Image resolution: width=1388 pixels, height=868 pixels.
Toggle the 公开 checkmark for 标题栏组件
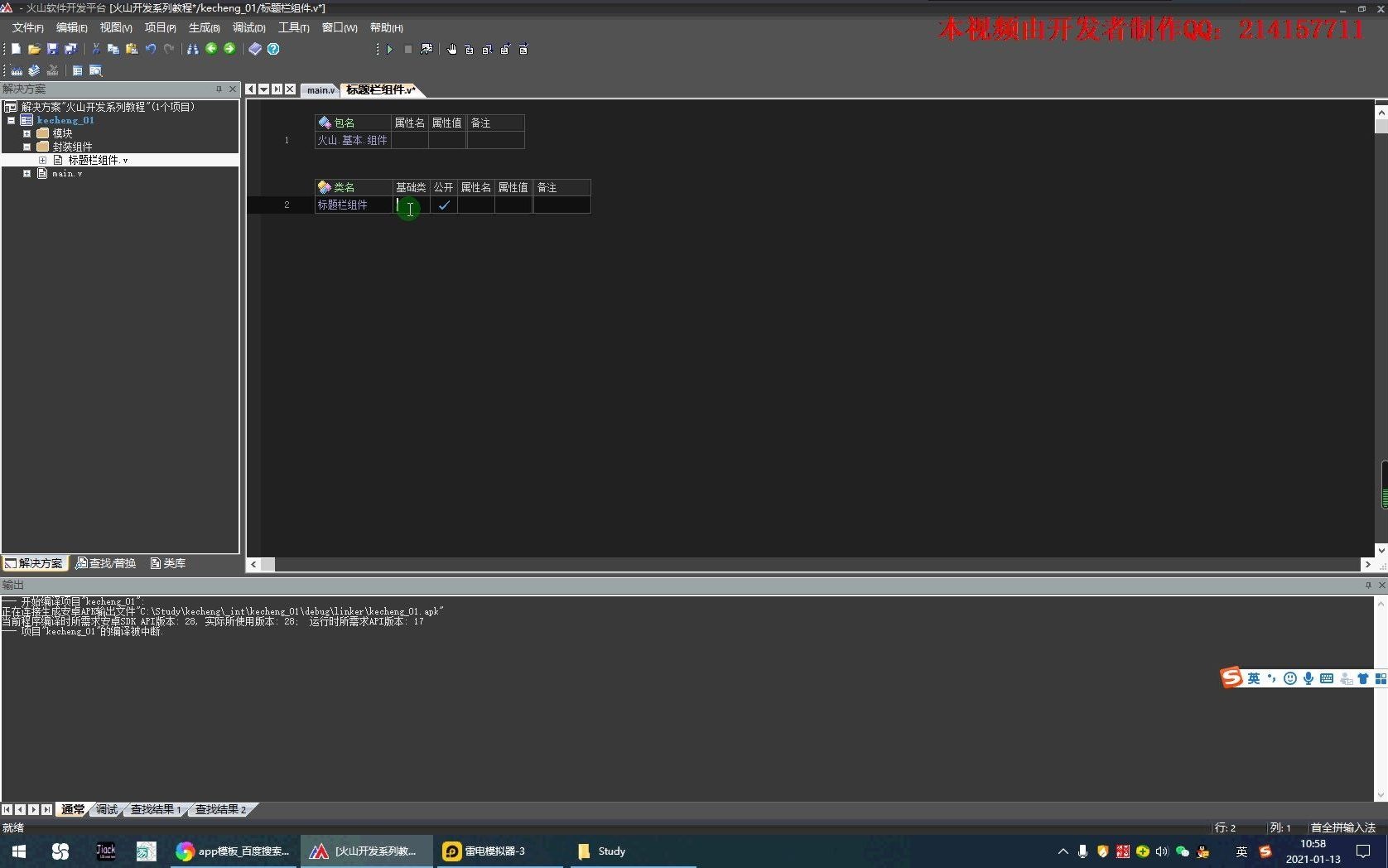[444, 205]
